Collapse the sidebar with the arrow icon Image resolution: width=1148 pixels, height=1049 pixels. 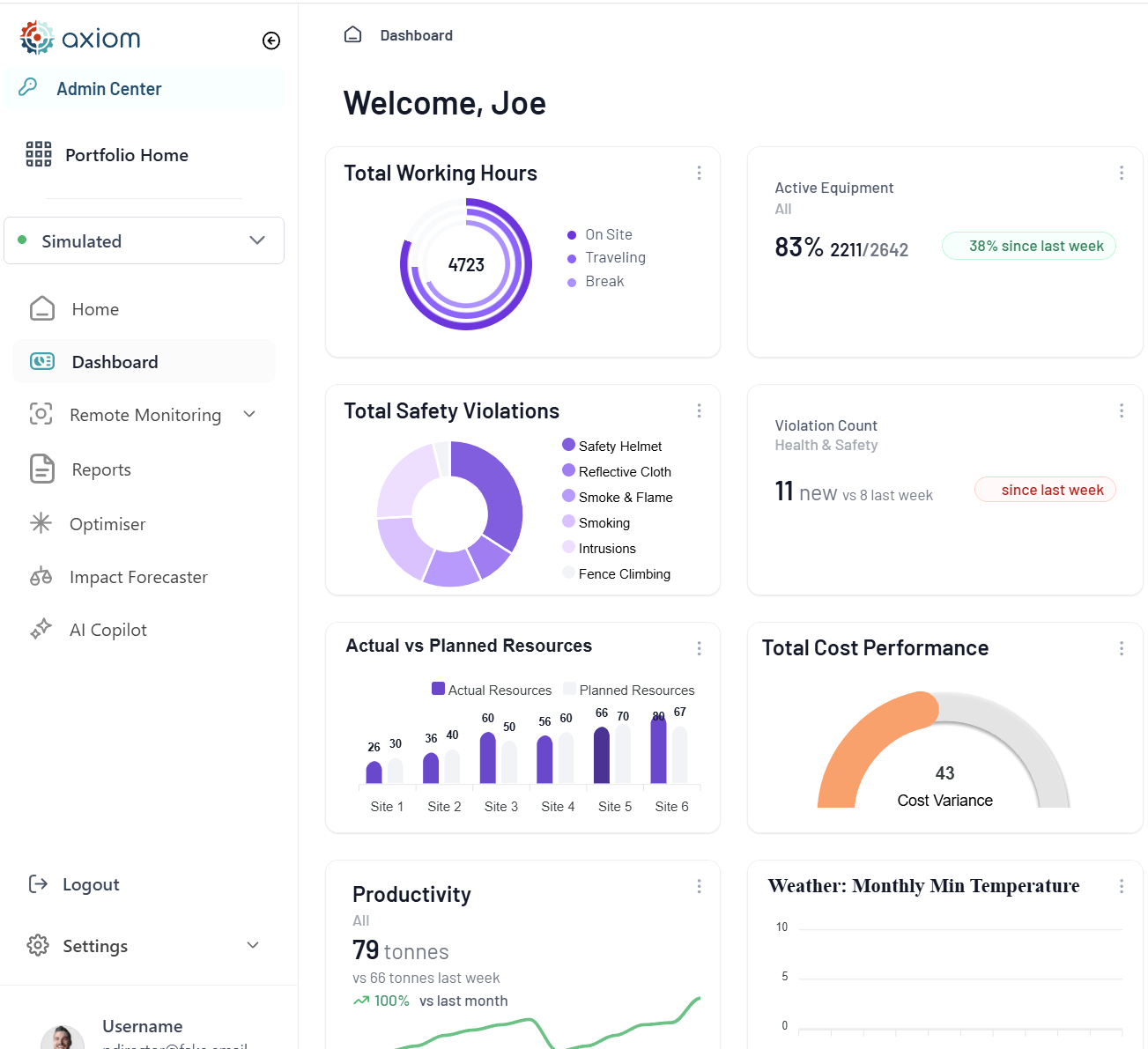coord(271,41)
